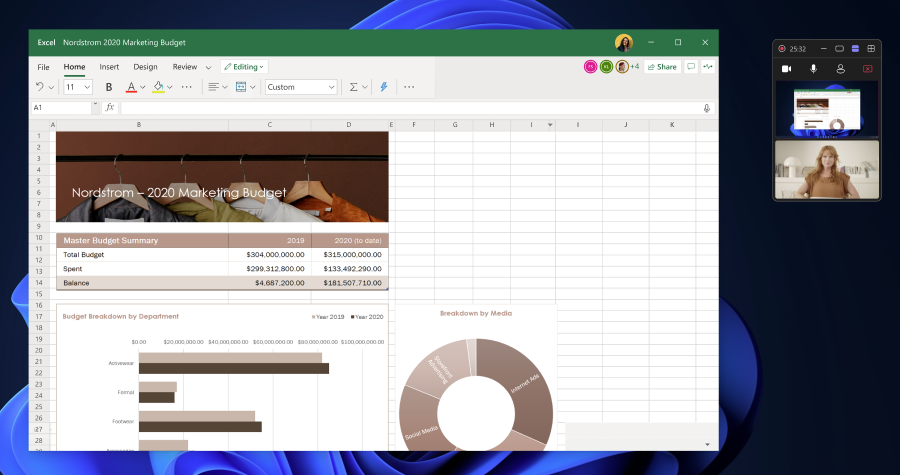Toggle Bold formatting
The height and width of the screenshot is (475, 900).
pos(108,87)
